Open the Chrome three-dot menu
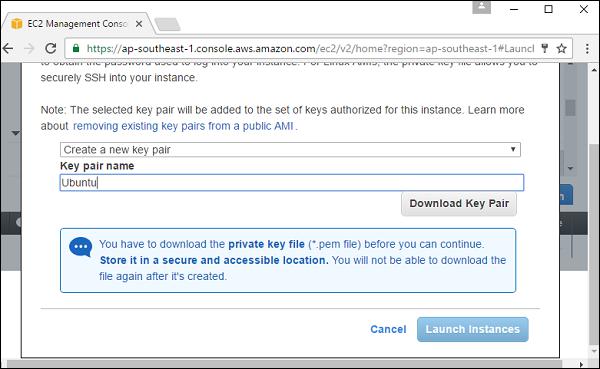This screenshot has width=600, height=369. click(x=587, y=49)
